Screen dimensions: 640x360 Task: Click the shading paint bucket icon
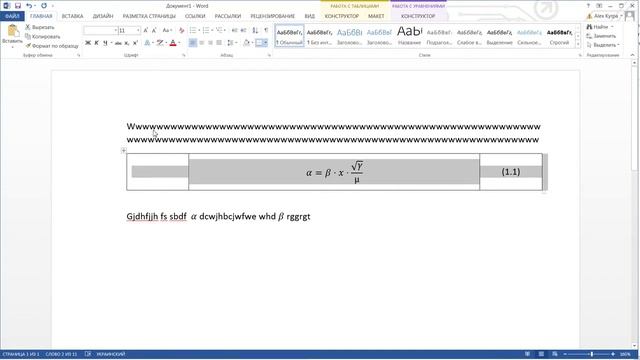tap(246, 43)
